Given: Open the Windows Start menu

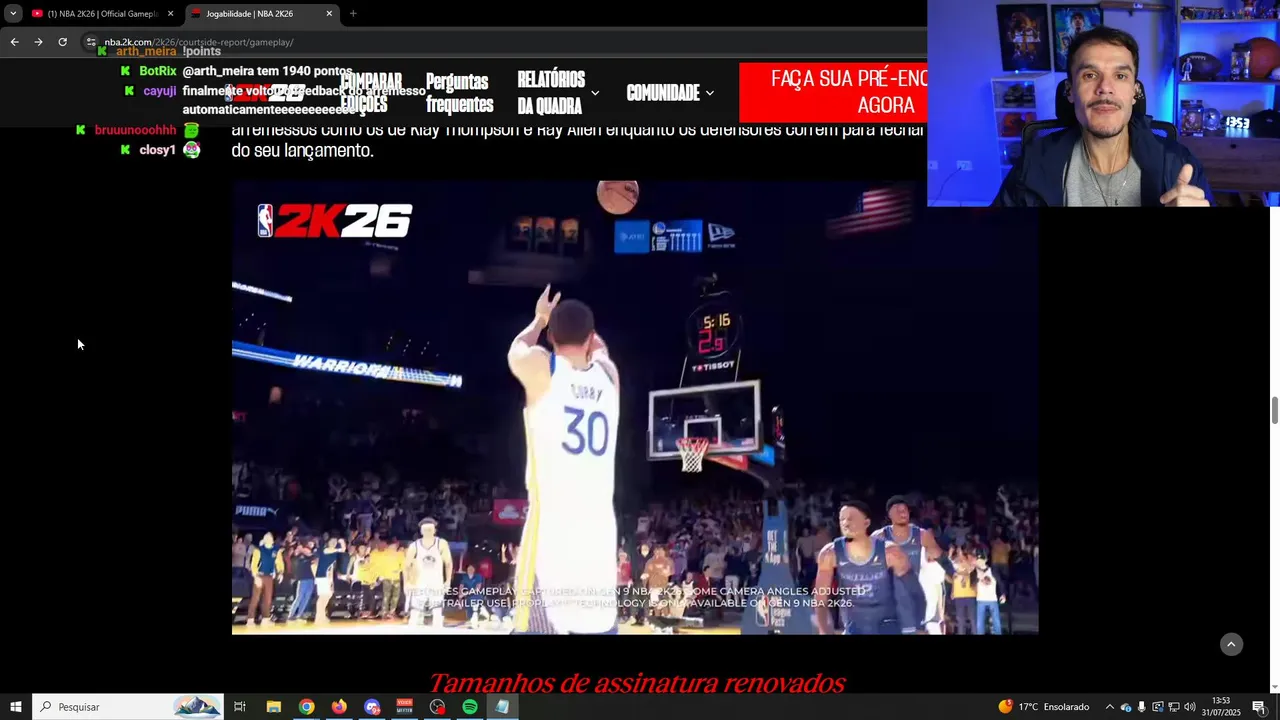Looking at the screenshot, I should coord(15,707).
